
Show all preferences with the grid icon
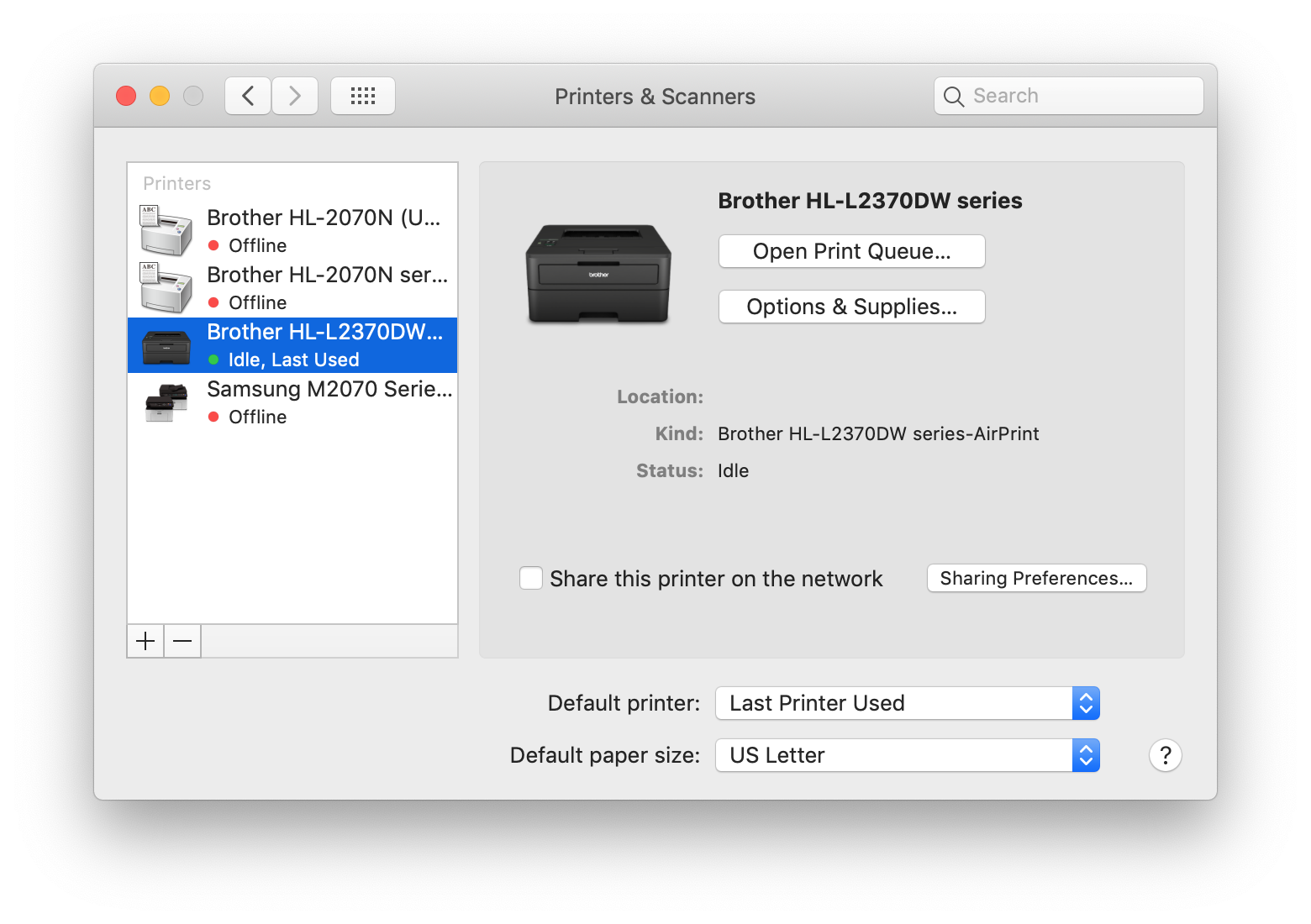[363, 96]
